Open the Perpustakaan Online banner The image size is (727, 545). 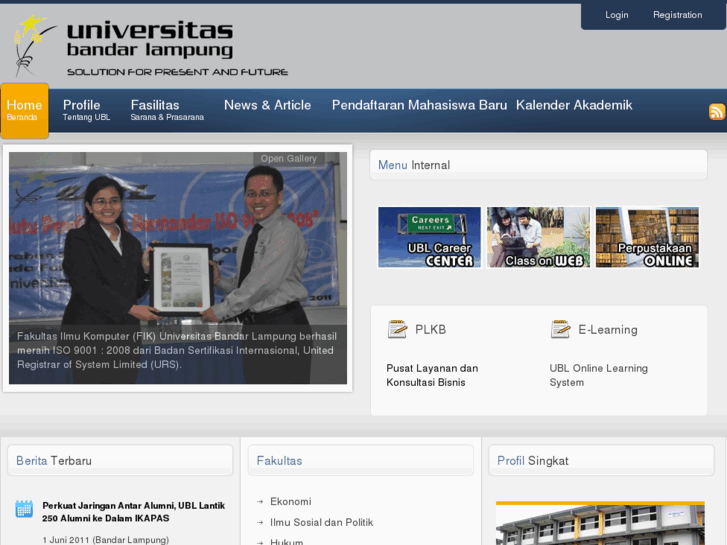tap(647, 237)
